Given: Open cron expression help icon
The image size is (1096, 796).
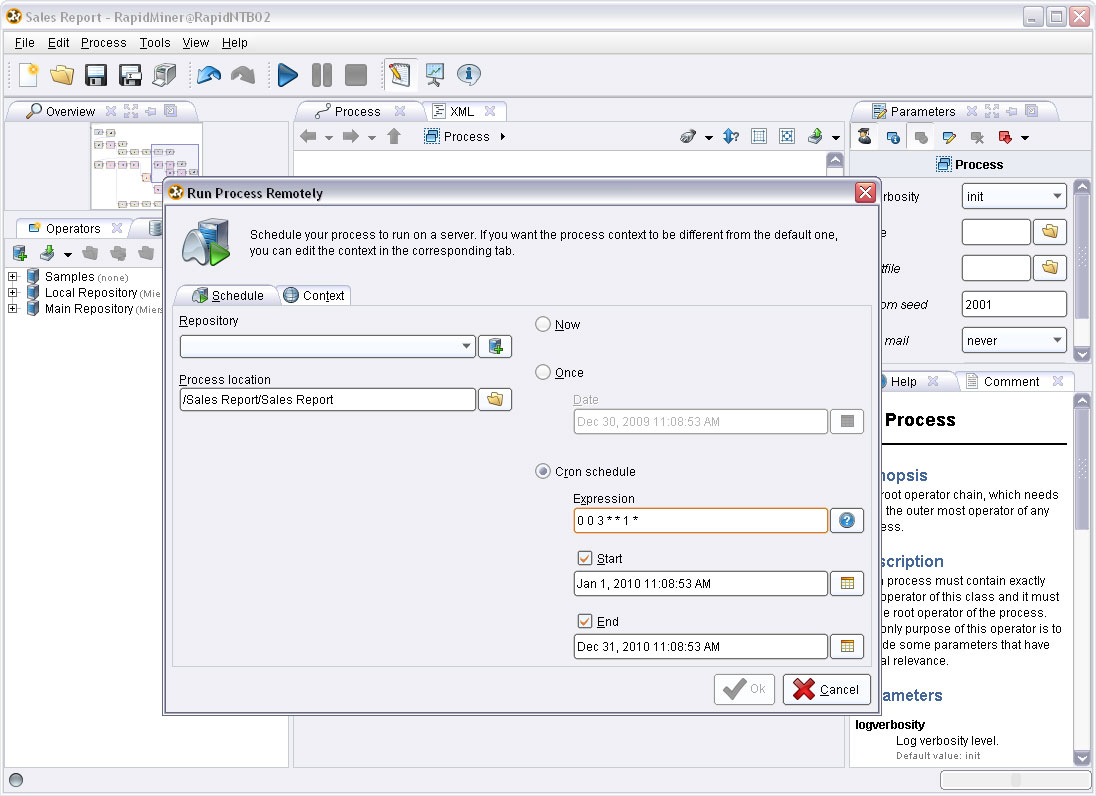Looking at the screenshot, I should click(847, 521).
